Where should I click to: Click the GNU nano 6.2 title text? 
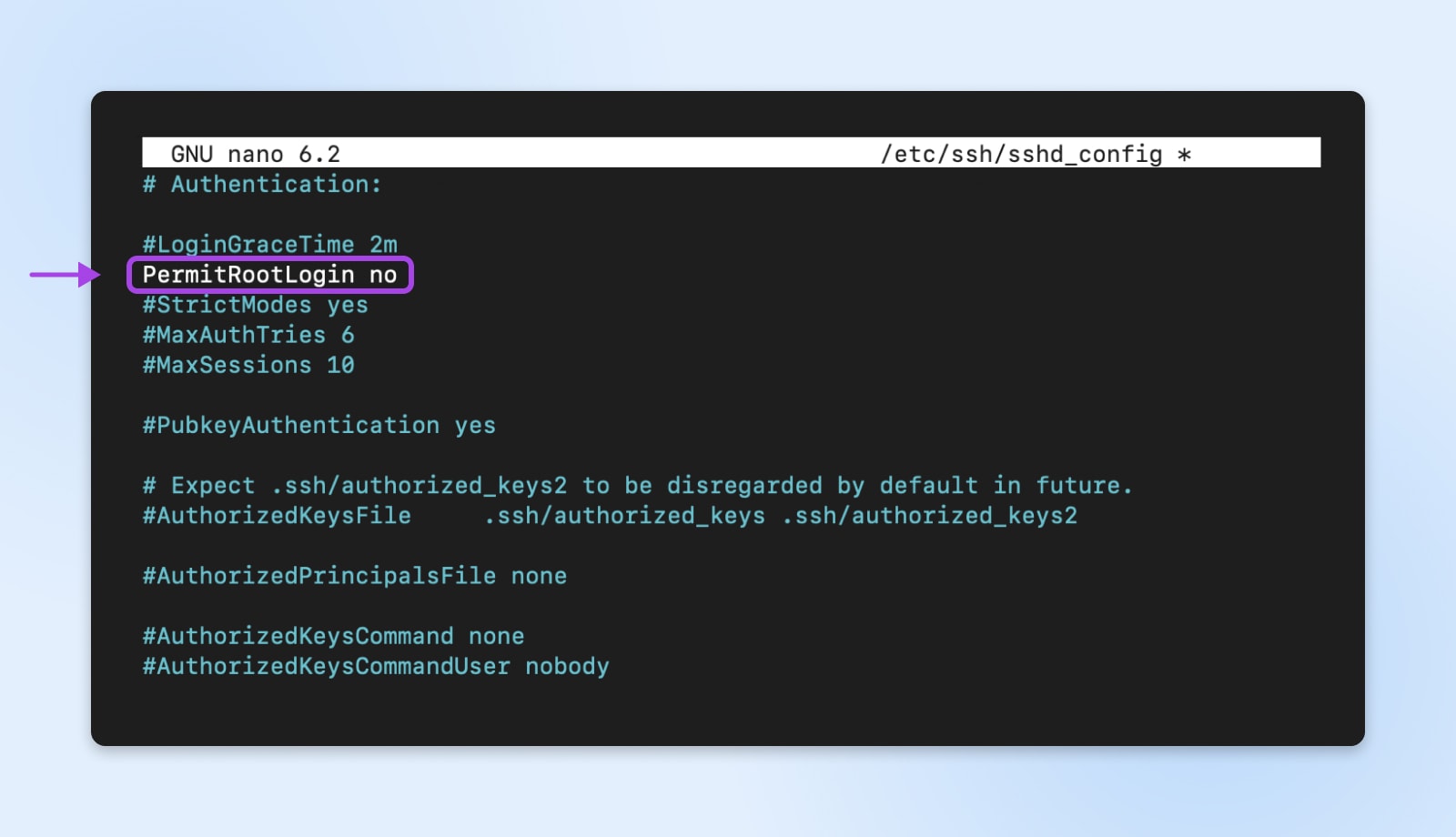255,154
